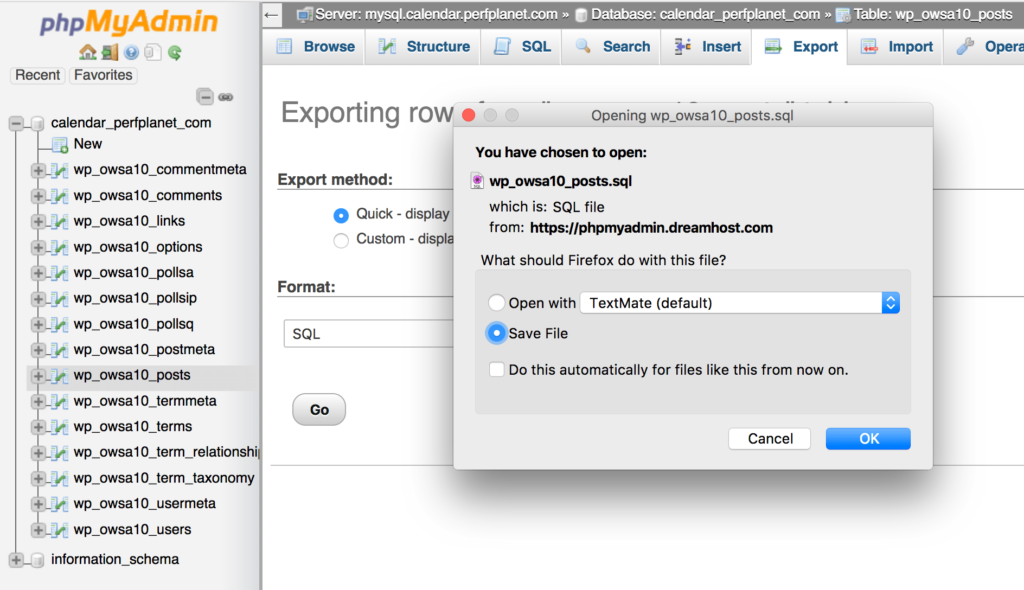Click the wp_owsa10_usermeta table icon
Image resolution: width=1024 pixels, height=590 pixels.
pyautogui.click(x=59, y=504)
